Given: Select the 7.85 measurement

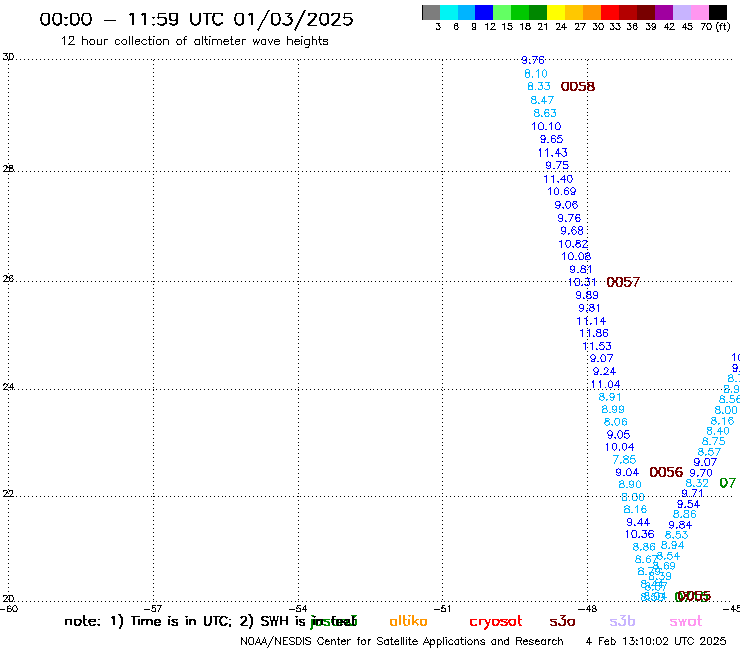Looking at the screenshot, I should pos(624,460).
